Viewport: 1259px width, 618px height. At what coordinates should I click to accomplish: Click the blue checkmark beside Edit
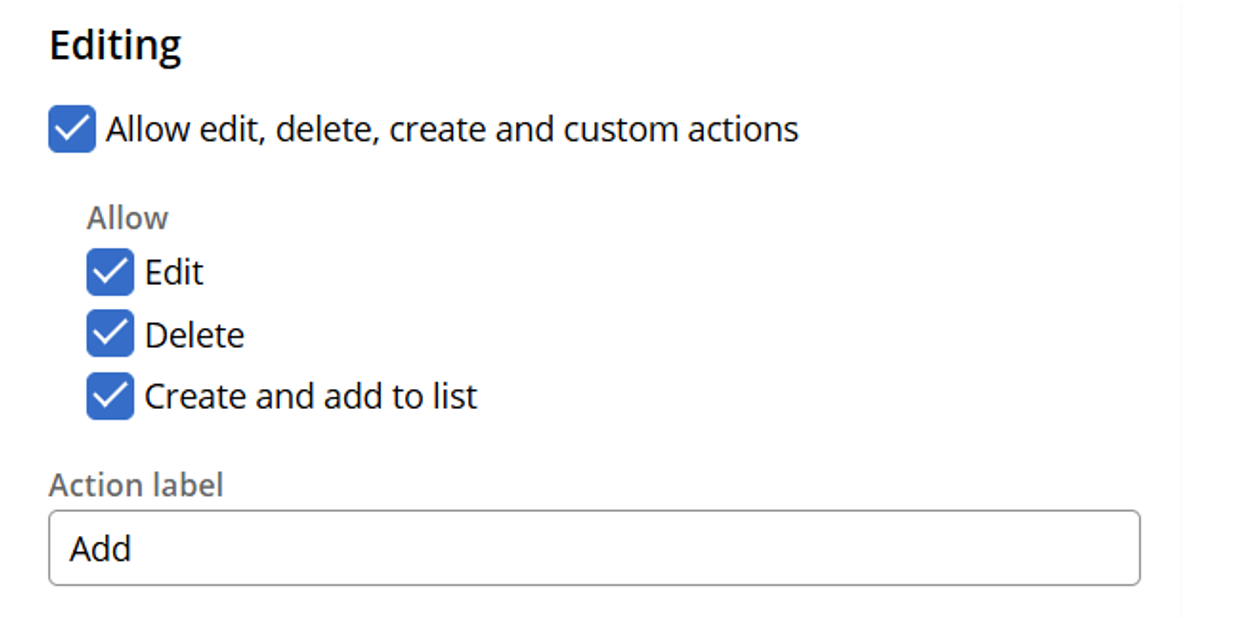click(110, 271)
